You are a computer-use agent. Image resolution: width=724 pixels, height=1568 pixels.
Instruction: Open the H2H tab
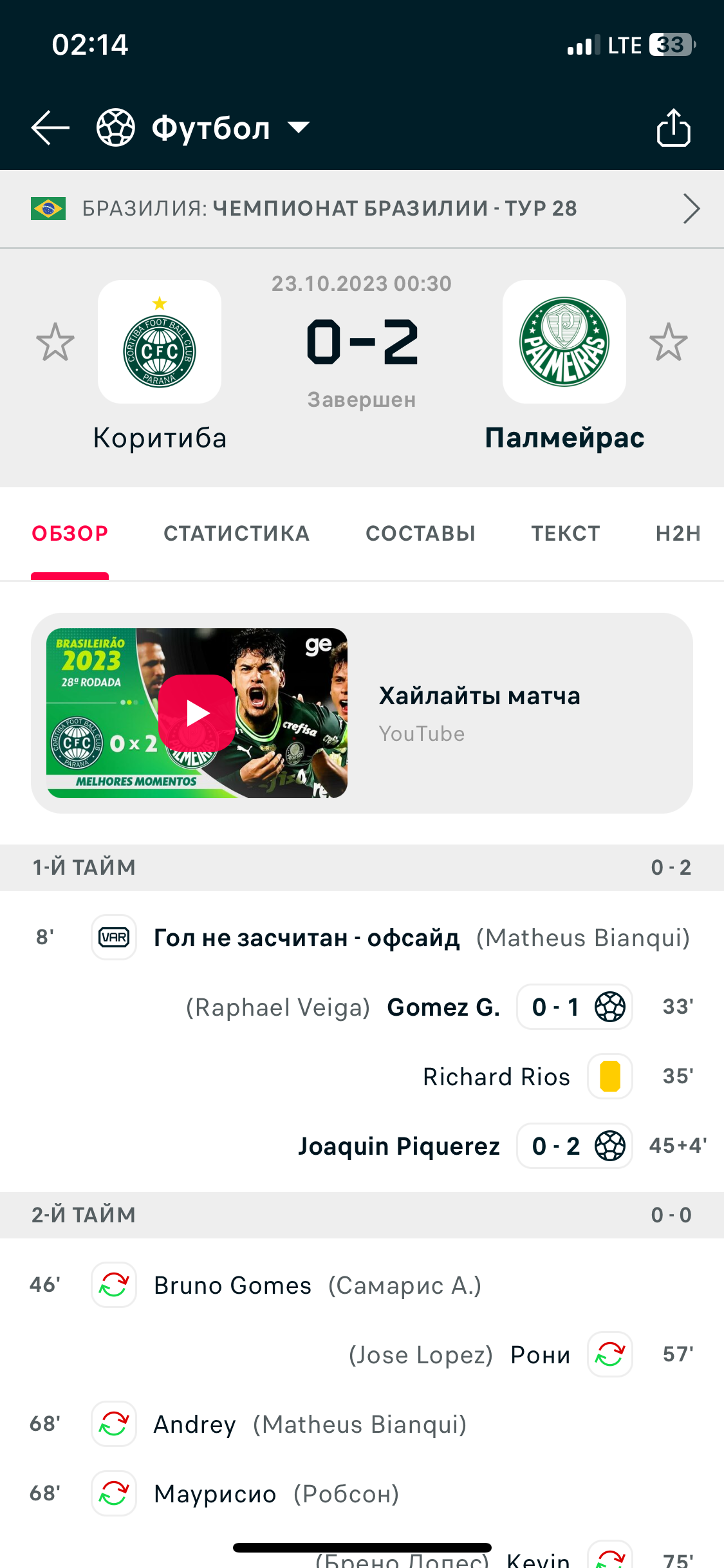[x=678, y=534]
